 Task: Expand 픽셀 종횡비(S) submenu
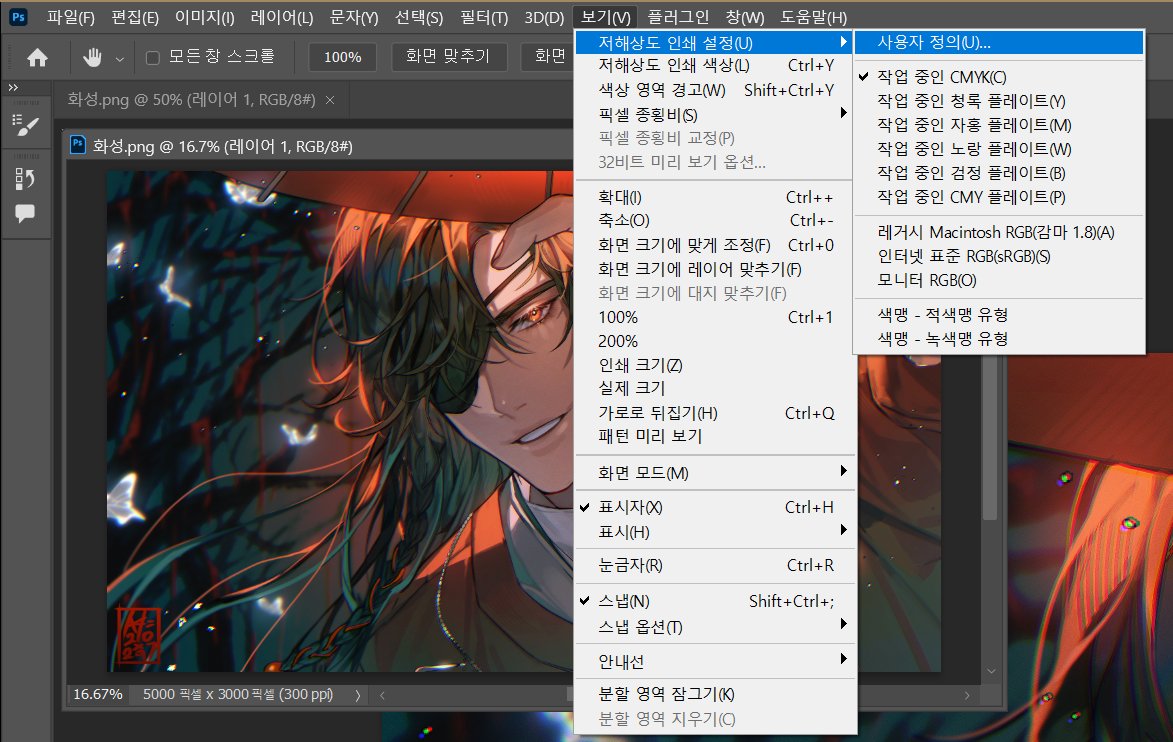tap(714, 114)
